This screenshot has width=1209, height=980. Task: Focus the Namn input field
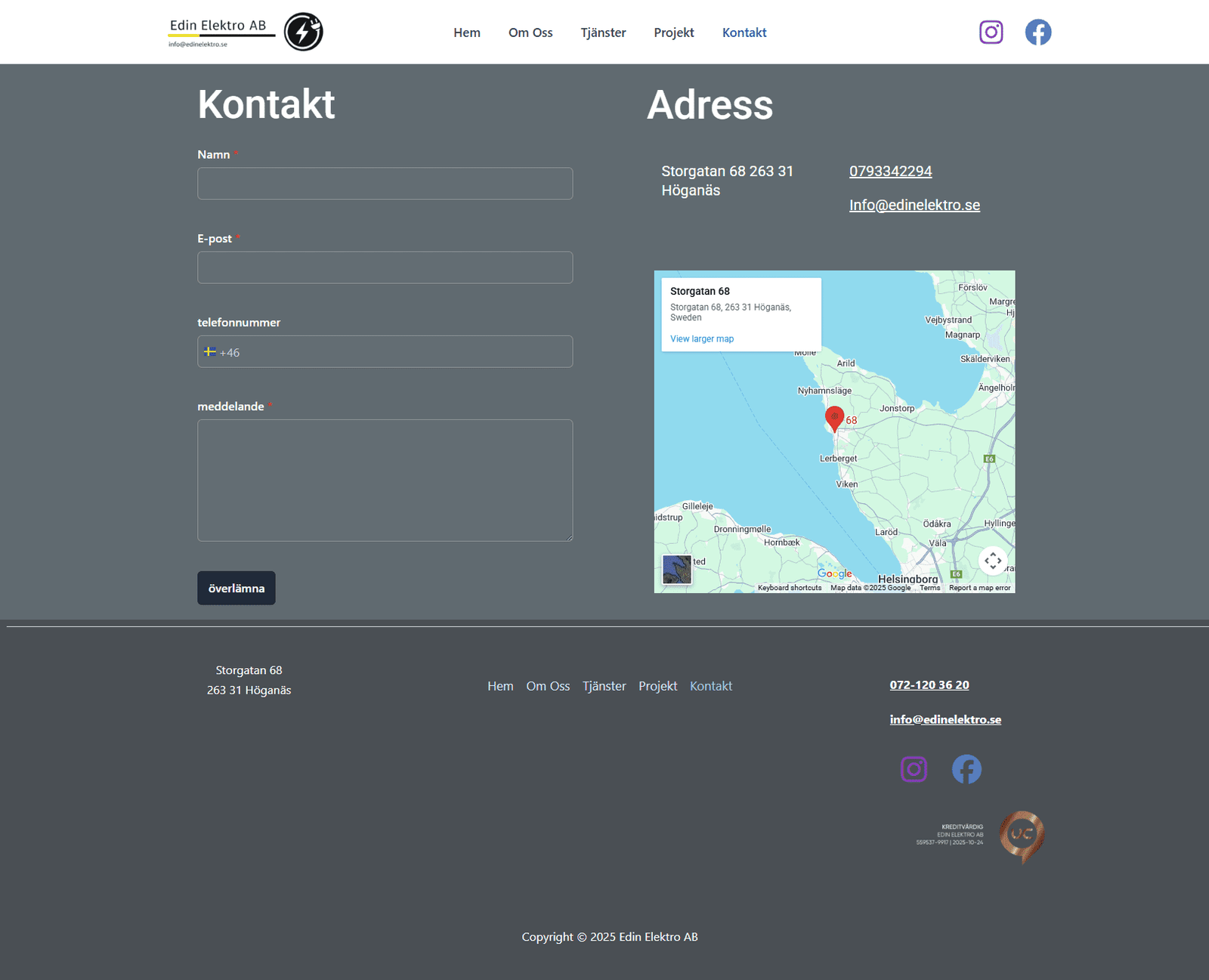coord(385,184)
